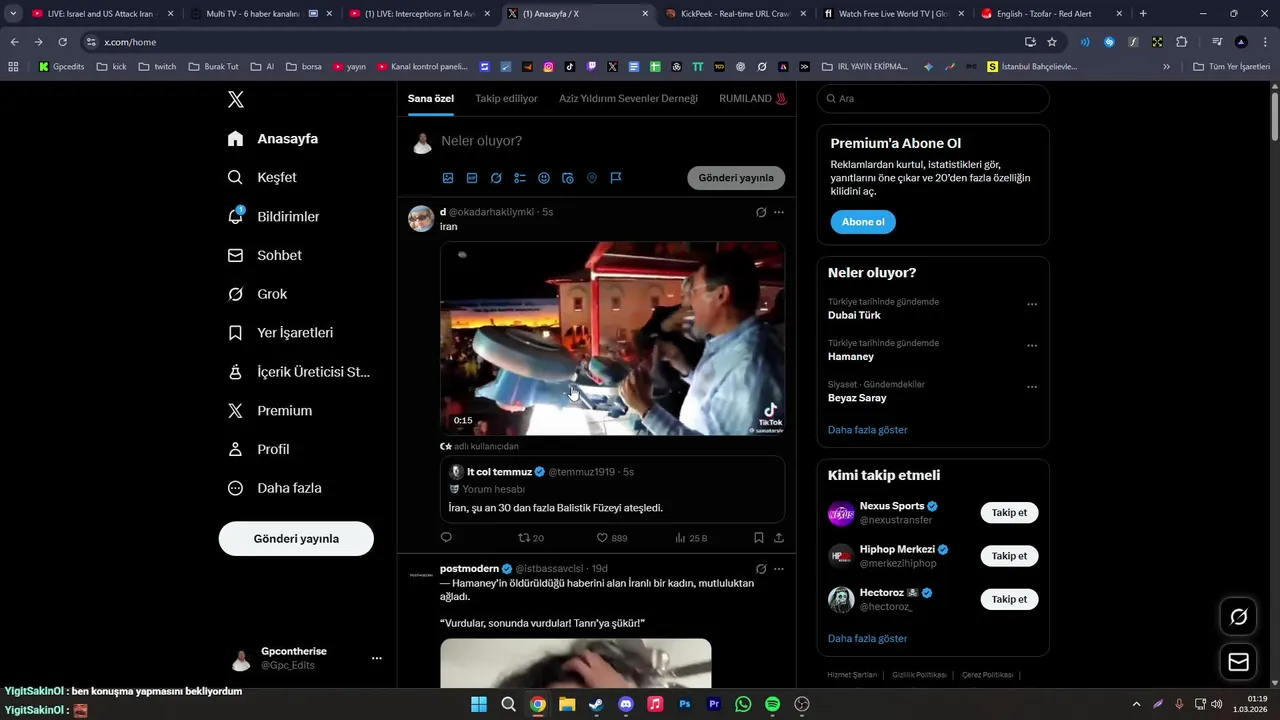Viewport: 1280px width, 720px height.
Task: Open Aziz Yıldırım Sevenler Derneği tab
Action: [628, 99]
